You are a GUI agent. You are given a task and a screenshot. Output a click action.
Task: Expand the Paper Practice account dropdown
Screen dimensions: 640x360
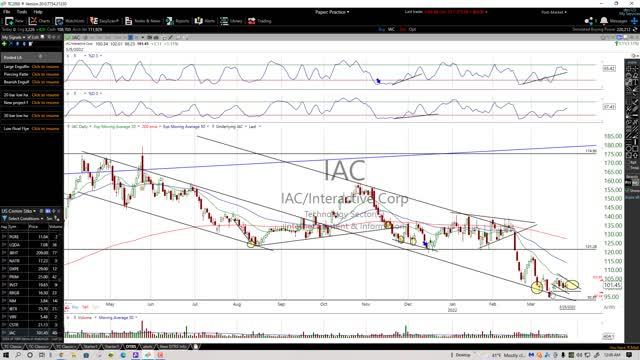[x=332, y=12]
